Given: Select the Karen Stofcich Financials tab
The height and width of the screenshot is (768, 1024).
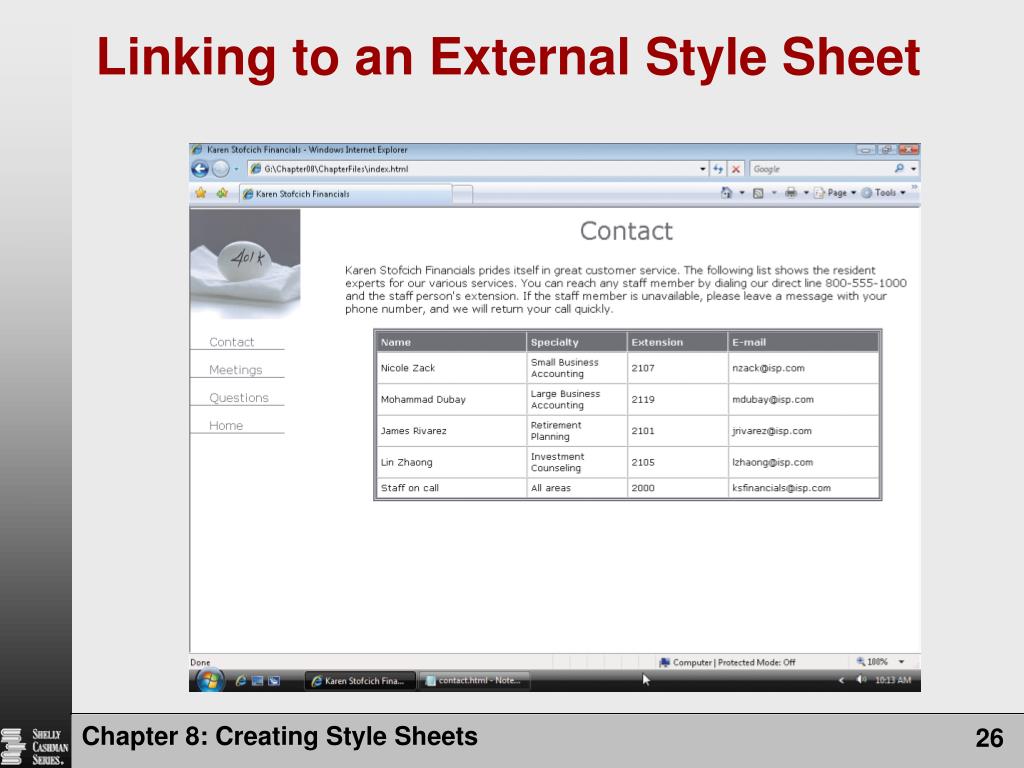Looking at the screenshot, I should coord(345,194).
